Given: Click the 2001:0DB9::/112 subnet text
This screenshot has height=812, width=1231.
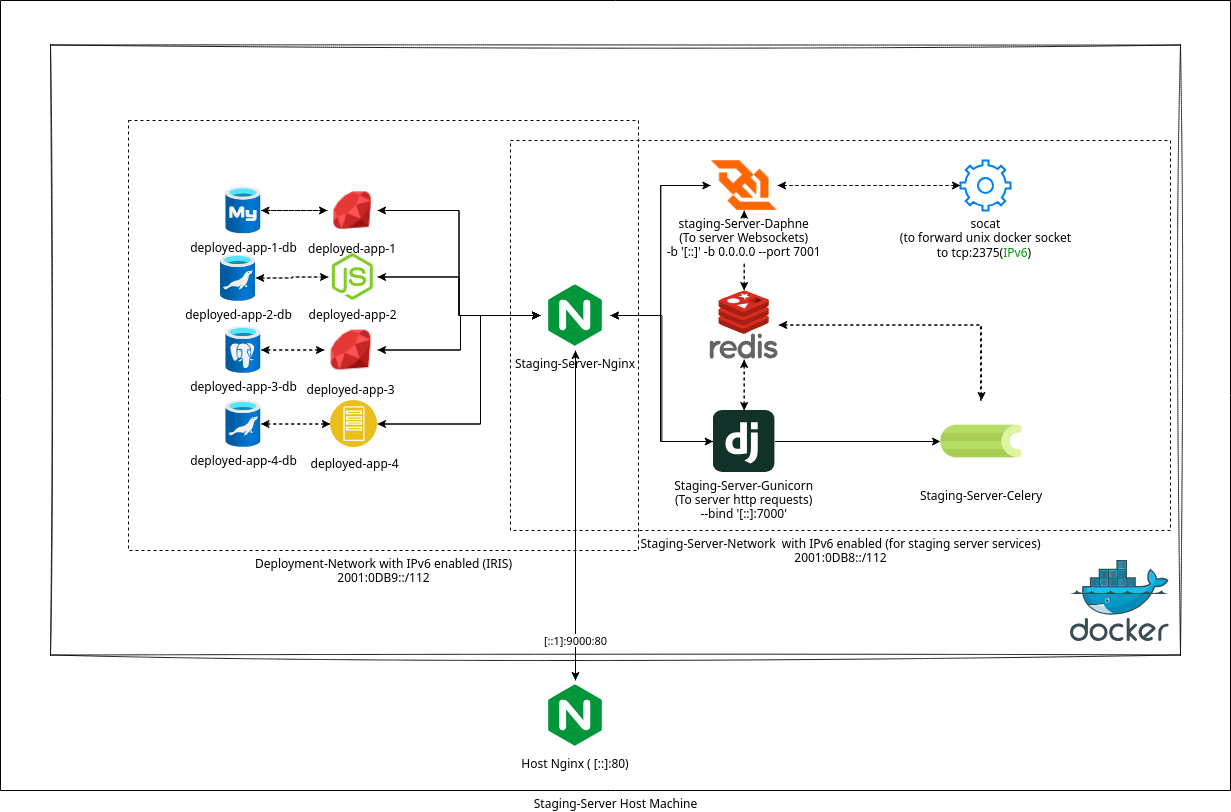Looking at the screenshot, I should [384, 578].
